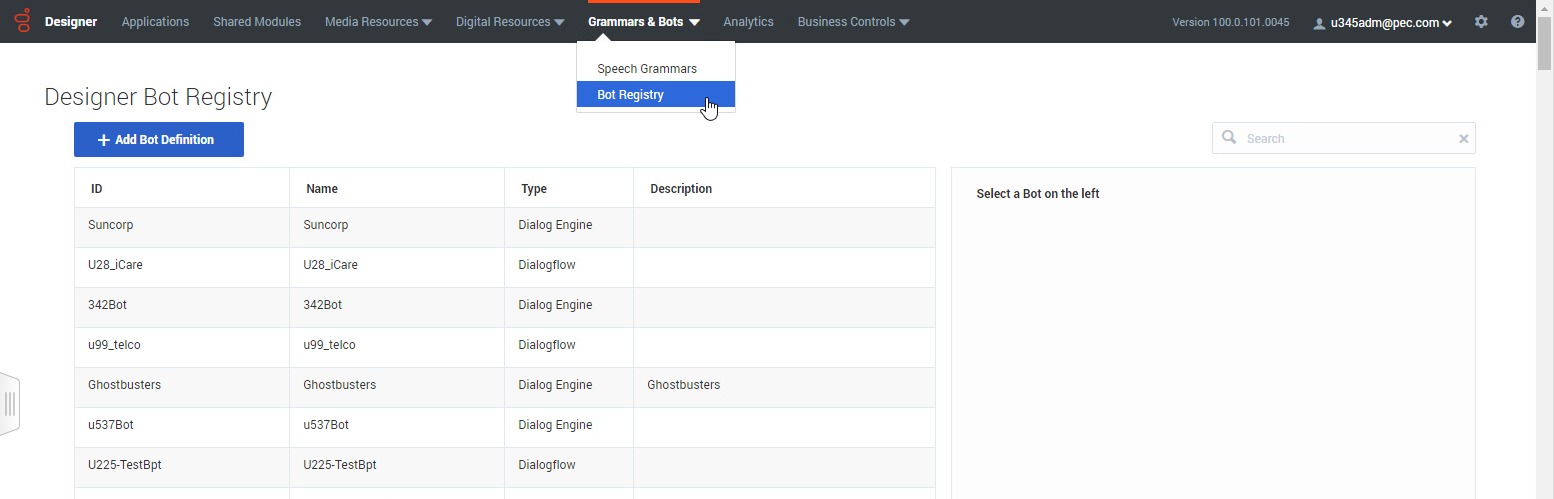Select U225-TestBpt in the ID column
The width and height of the screenshot is (1554, 499).
pyautogui.click(x=125, y=465)
